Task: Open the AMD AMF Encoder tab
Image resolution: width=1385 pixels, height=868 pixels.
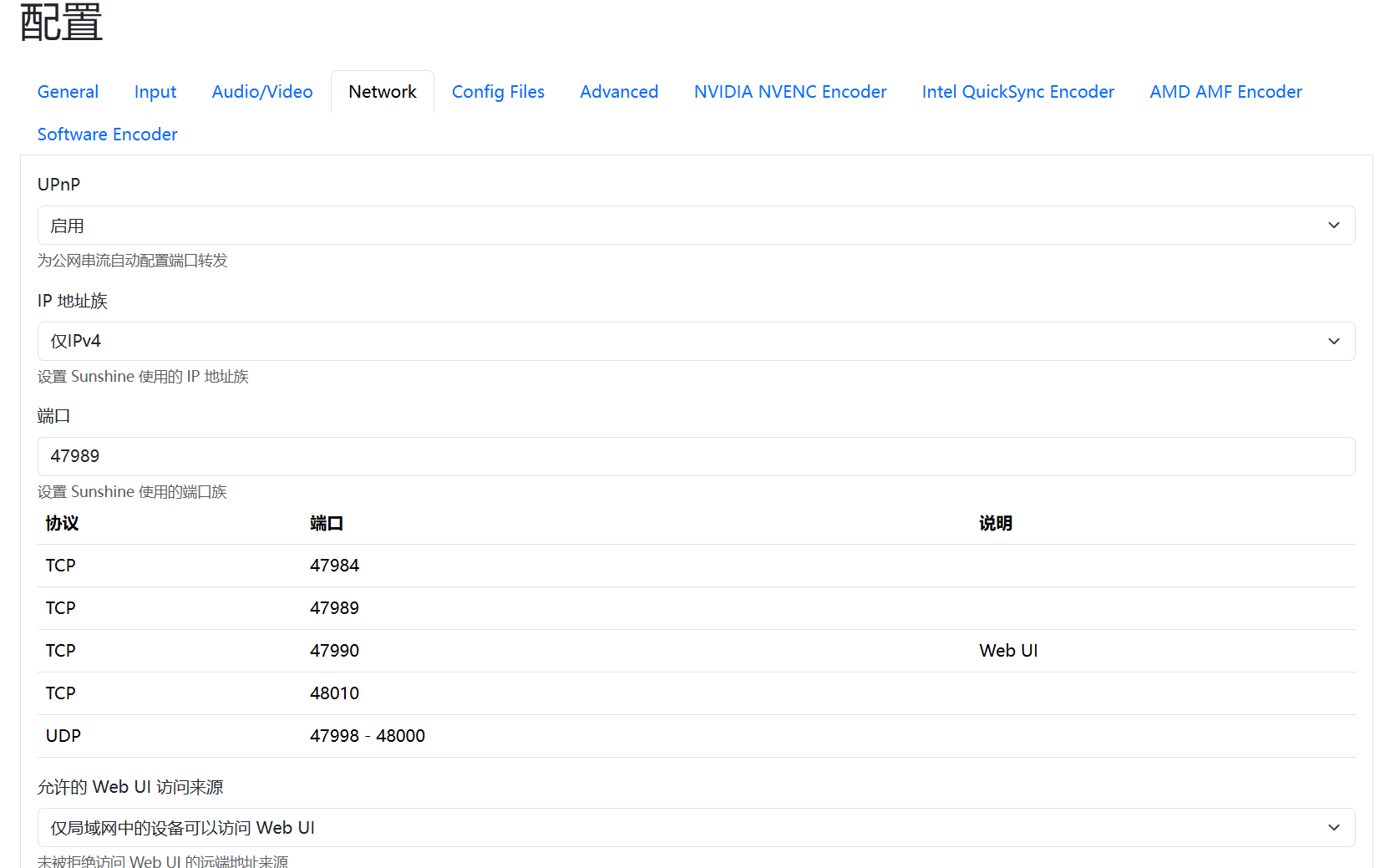Action: (1225, 92)
